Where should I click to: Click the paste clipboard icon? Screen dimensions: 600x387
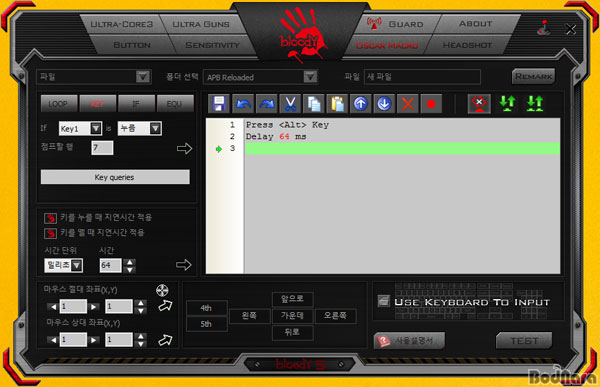[x=337, y=104]
